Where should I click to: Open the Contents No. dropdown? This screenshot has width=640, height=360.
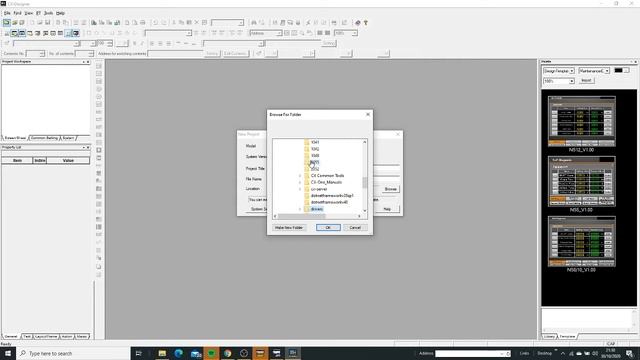point(41,53)
